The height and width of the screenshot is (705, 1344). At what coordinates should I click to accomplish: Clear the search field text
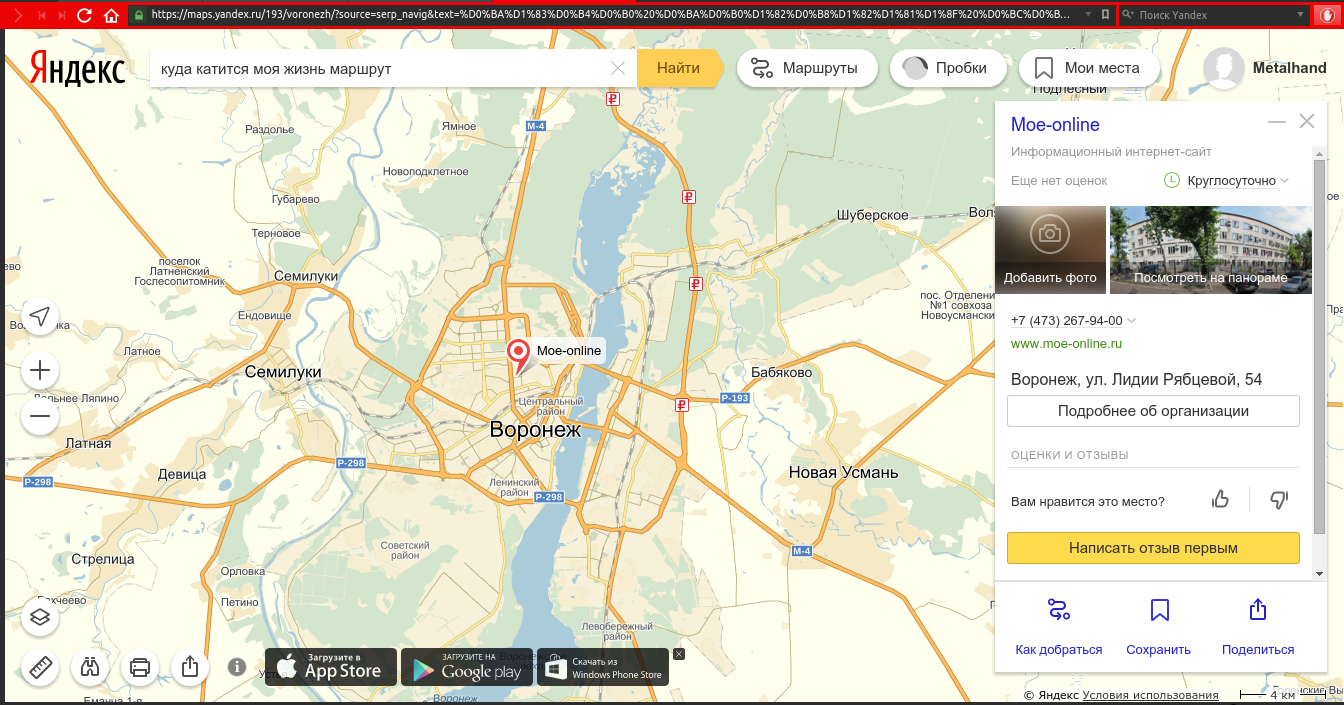click(x=618, y=69)
